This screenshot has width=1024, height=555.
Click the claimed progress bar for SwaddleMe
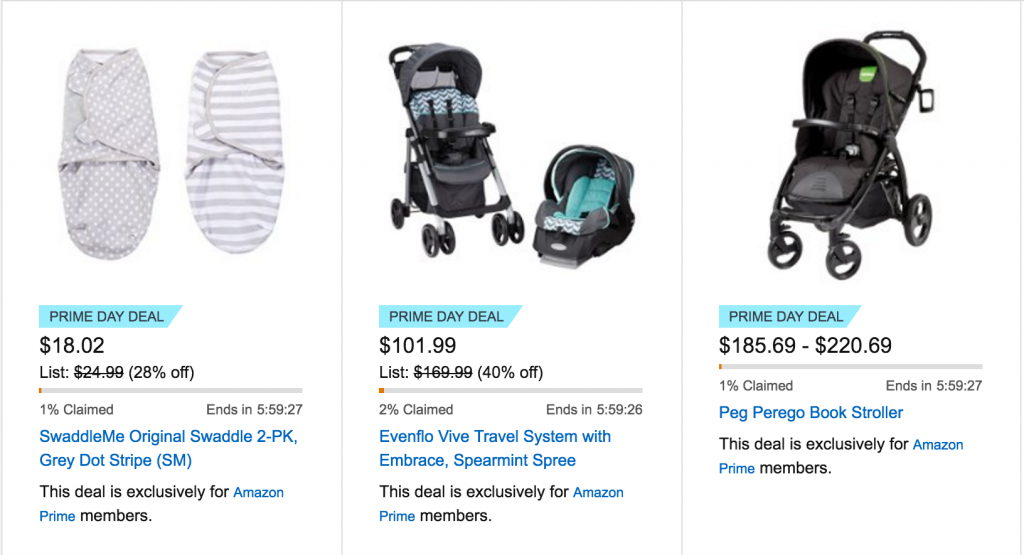171,390
